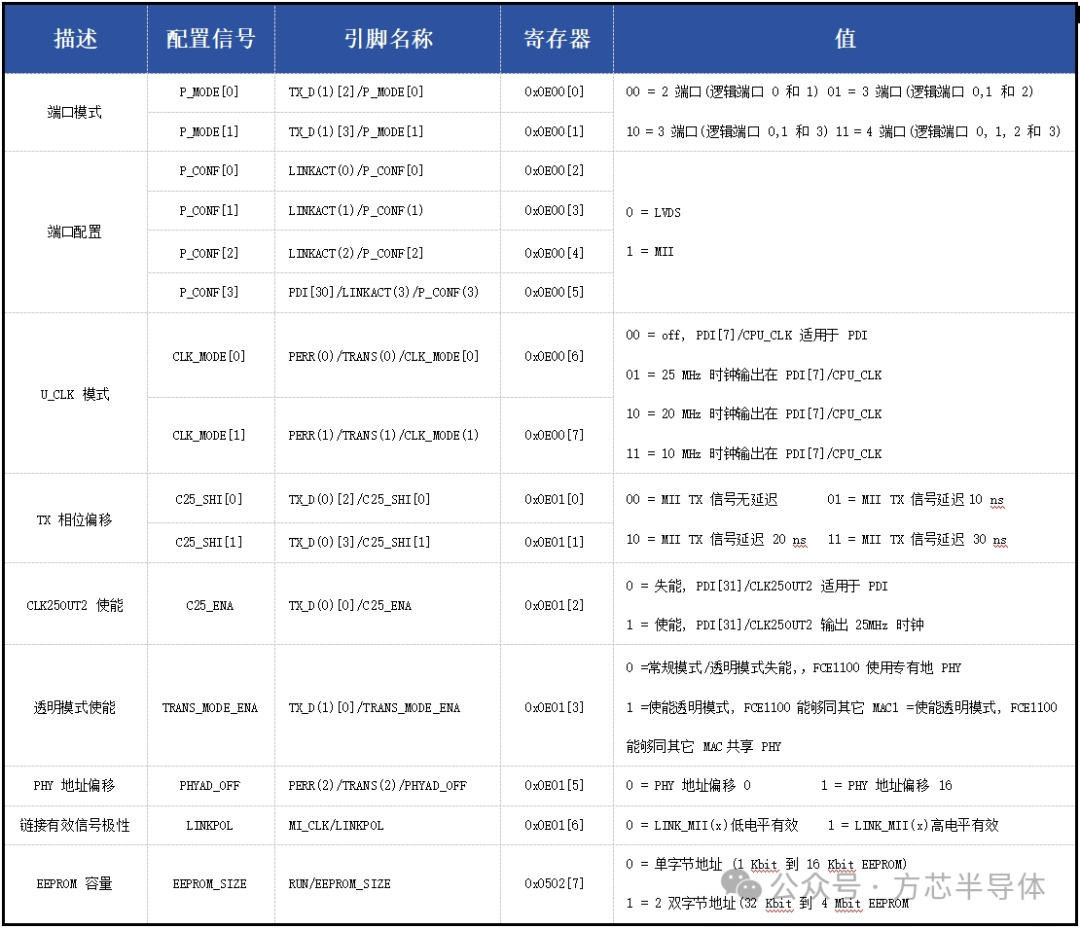Viewport: 1080px width, 929px height.
Task: Select register cell 0x0E01[2]
Action: (557, 605)
